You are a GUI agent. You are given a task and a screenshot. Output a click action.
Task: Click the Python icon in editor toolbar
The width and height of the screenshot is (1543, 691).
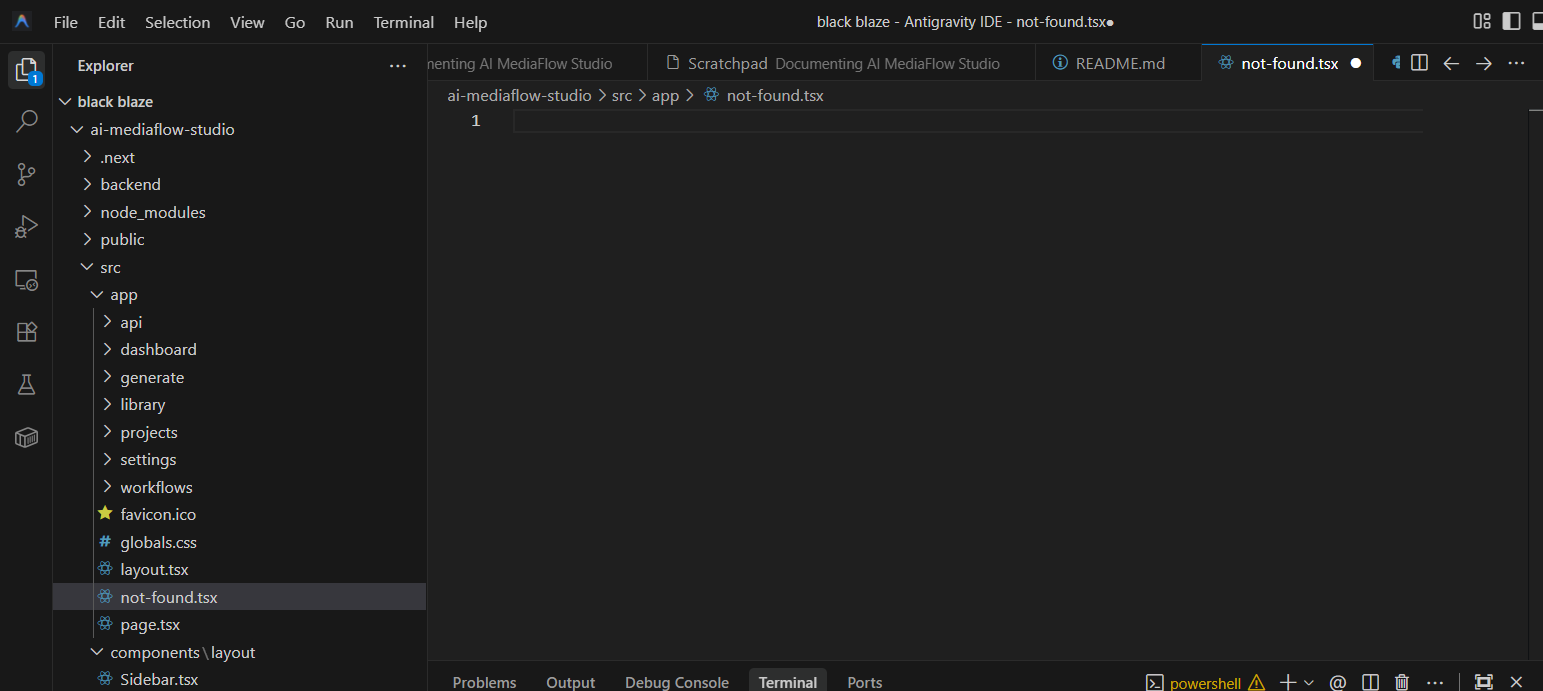pos(1395,63)
